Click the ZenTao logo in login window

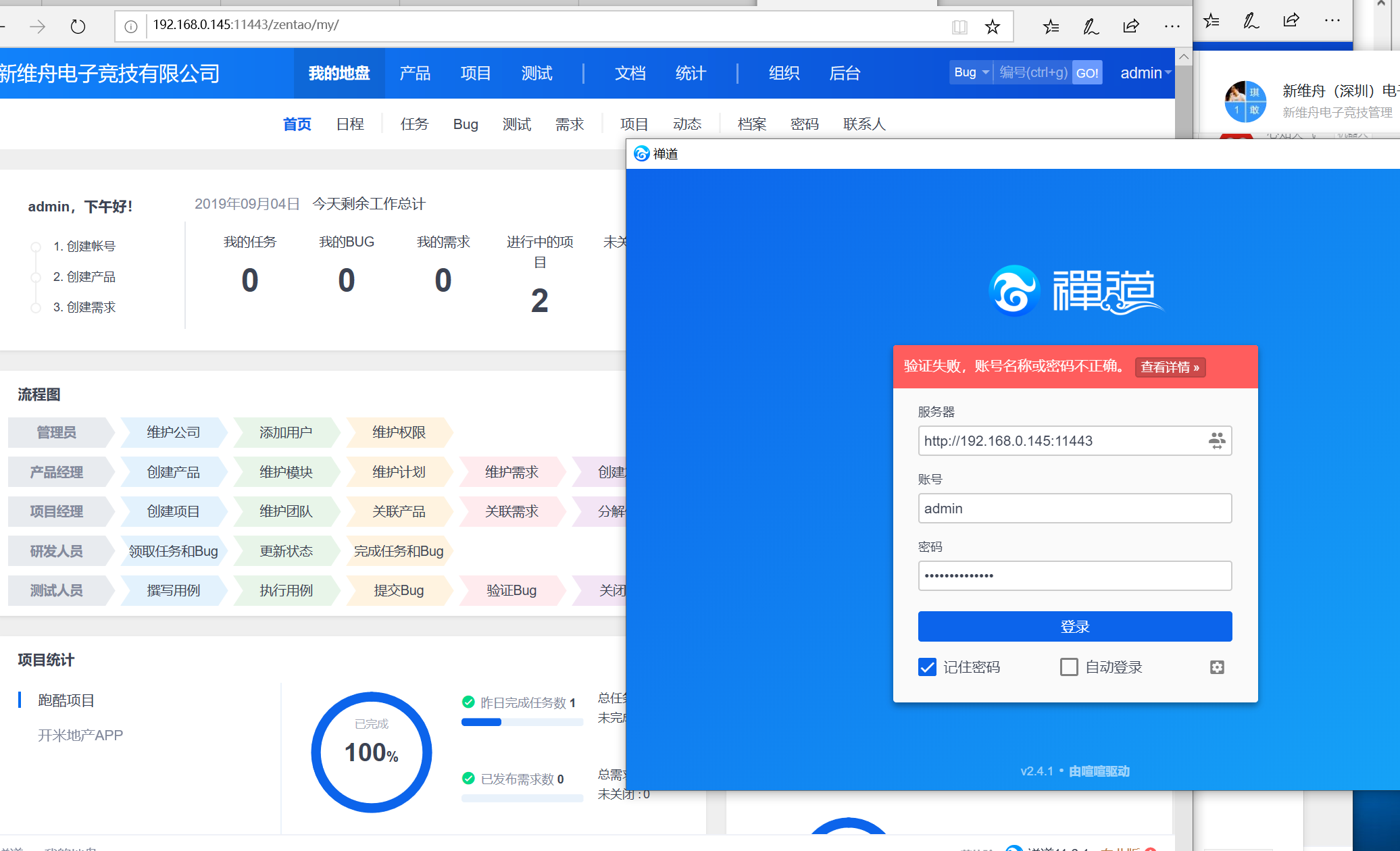(1076, 290)
